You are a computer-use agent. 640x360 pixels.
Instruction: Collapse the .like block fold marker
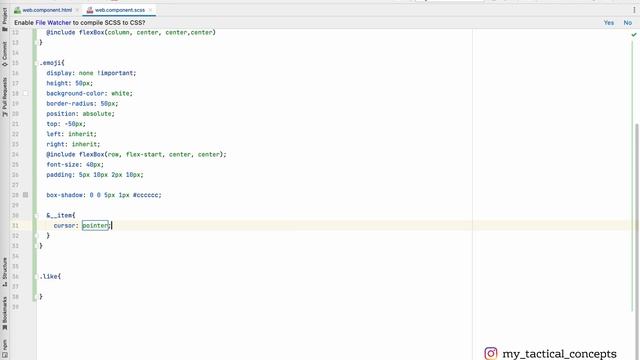pyautogui.click(x=36, y=277)
